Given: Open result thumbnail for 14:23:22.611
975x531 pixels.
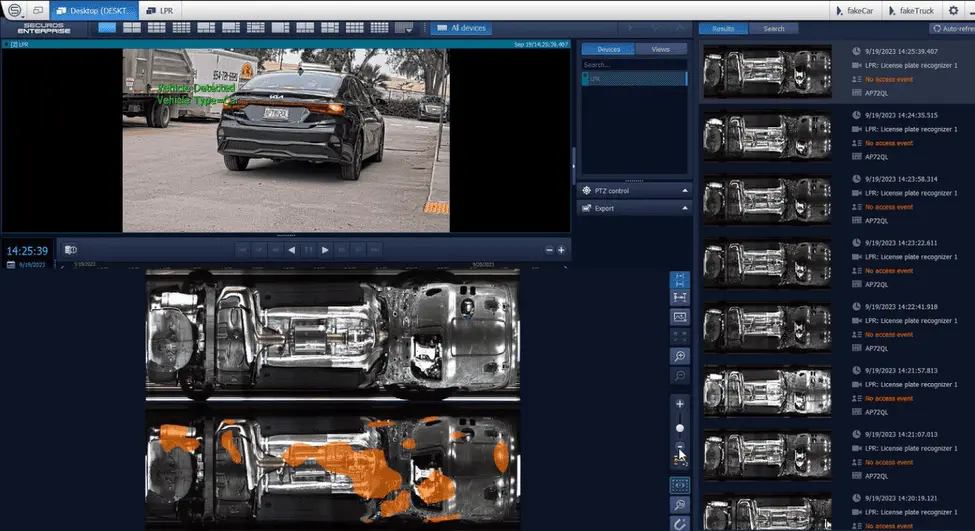Looking at the screenshot, I should point(767,264).
